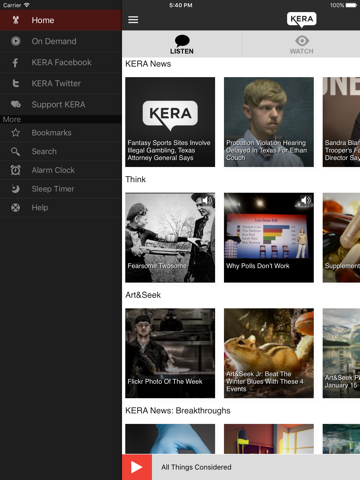Open the On Demand menu item

coord(61,41)
